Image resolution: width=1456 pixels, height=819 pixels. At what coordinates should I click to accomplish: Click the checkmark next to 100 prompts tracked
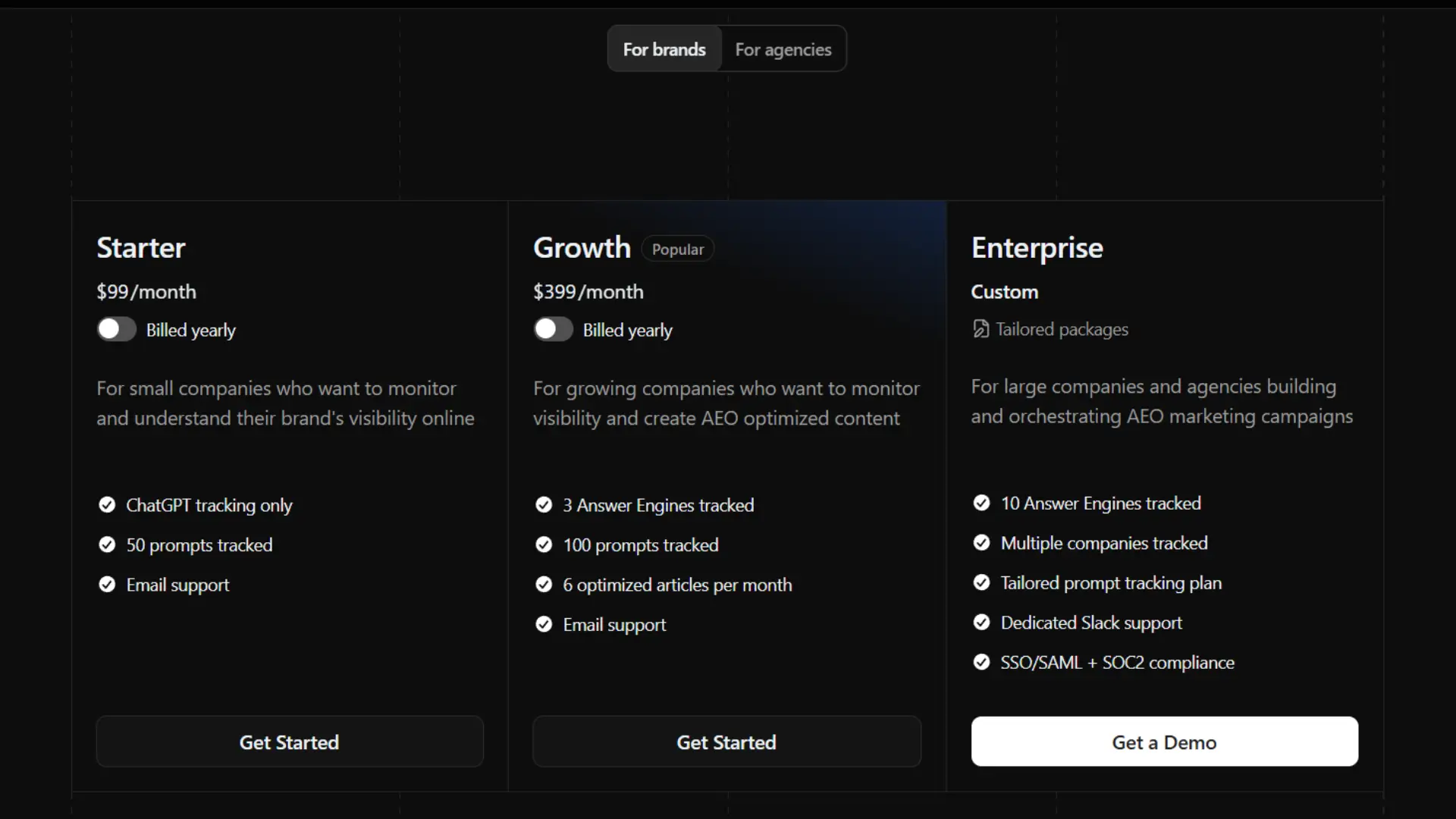pos(544,544)
